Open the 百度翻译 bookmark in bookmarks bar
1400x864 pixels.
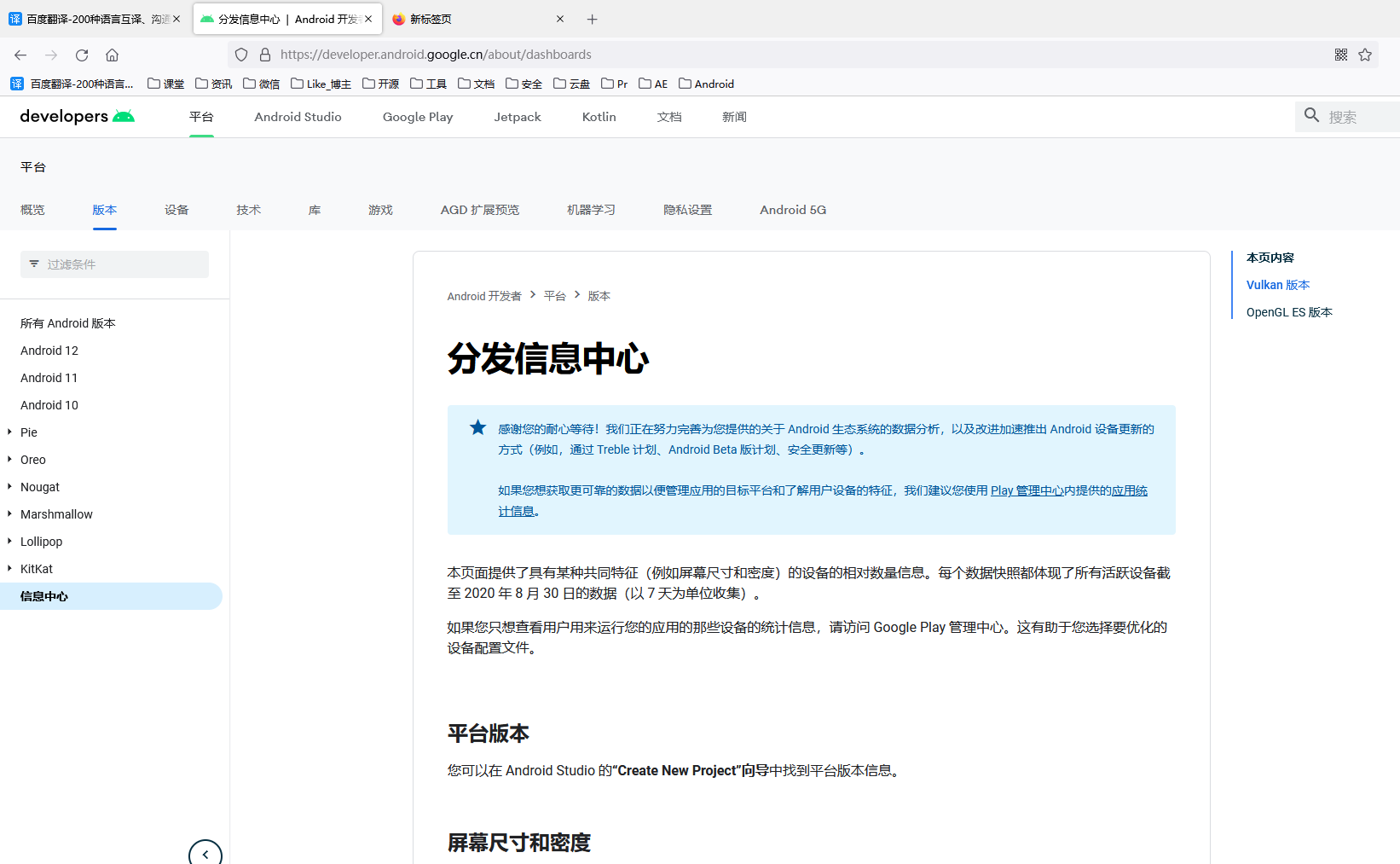pyautogui.click(x=72, y=84)
